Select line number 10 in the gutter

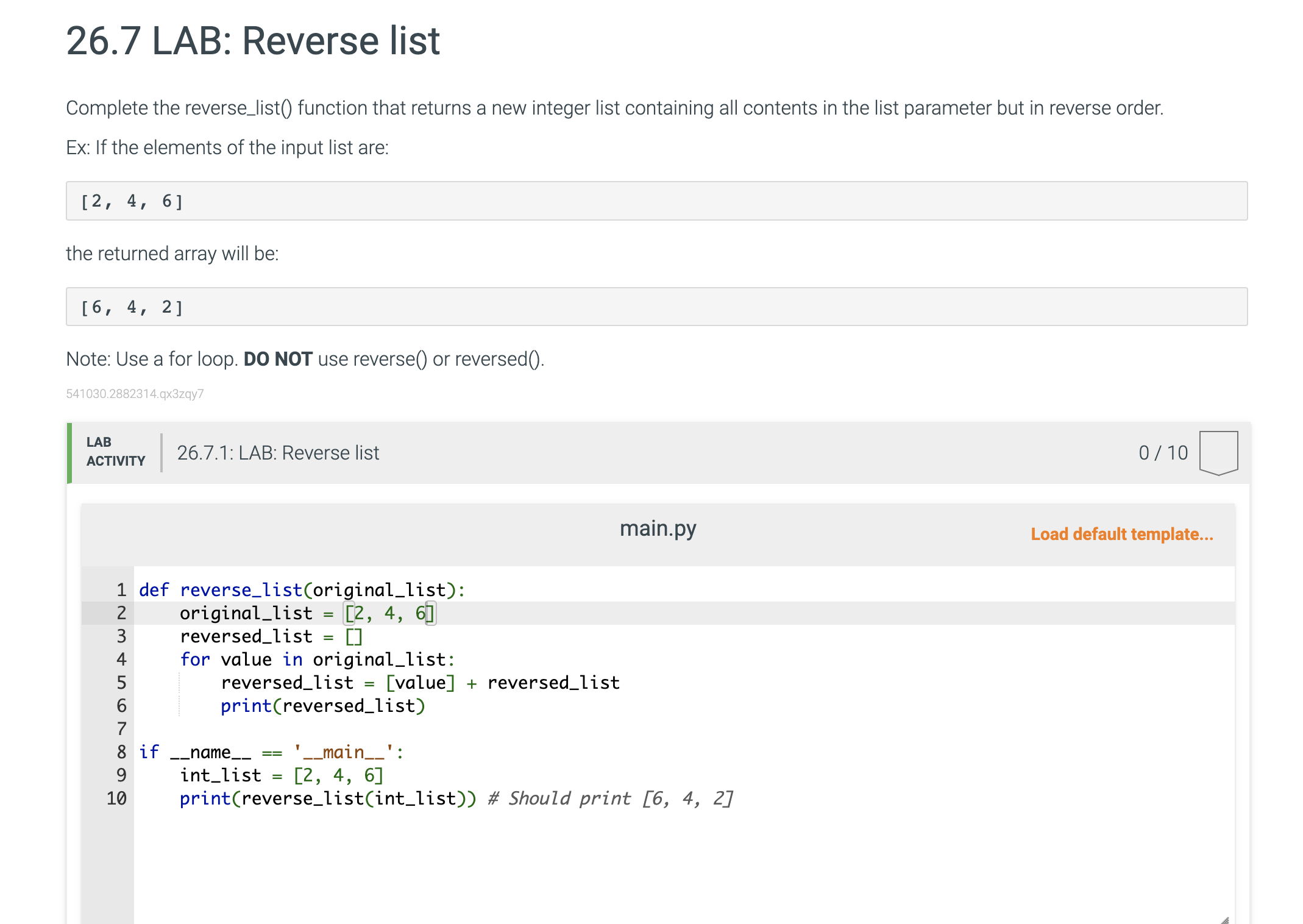point(117,798)
